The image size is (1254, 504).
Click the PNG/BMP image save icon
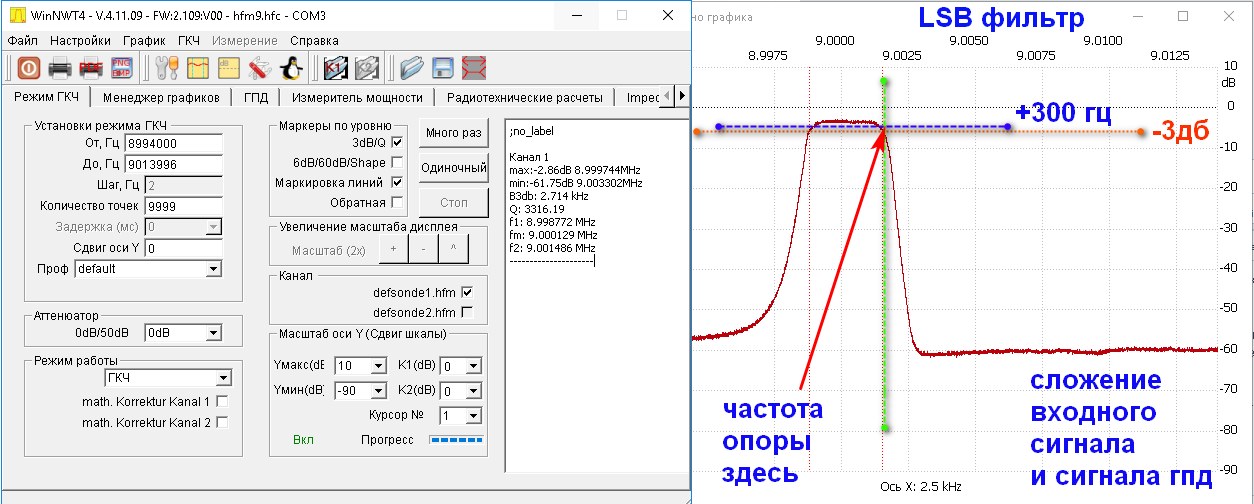[123, 68]
